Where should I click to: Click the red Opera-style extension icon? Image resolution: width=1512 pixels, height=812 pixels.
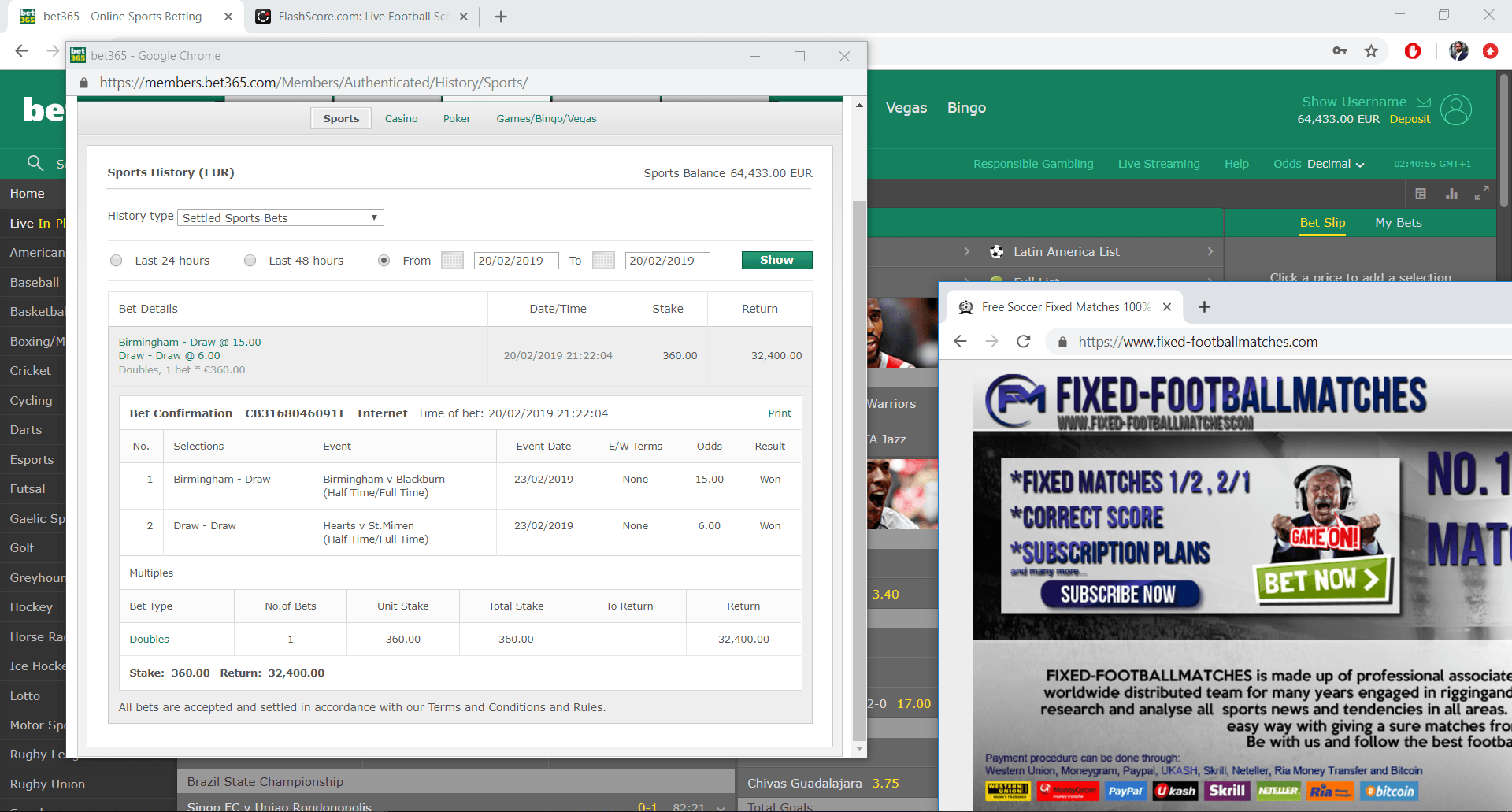[x=1413, y=51]
